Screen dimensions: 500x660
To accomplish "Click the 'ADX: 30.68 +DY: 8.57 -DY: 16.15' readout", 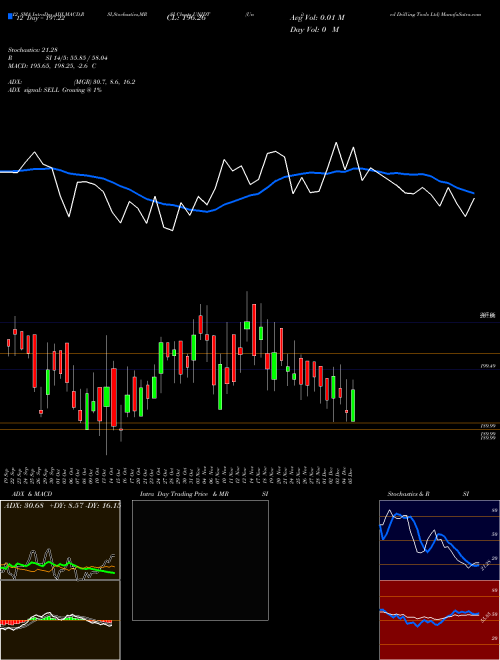I will pyautogui.click(x=62, y=505).
